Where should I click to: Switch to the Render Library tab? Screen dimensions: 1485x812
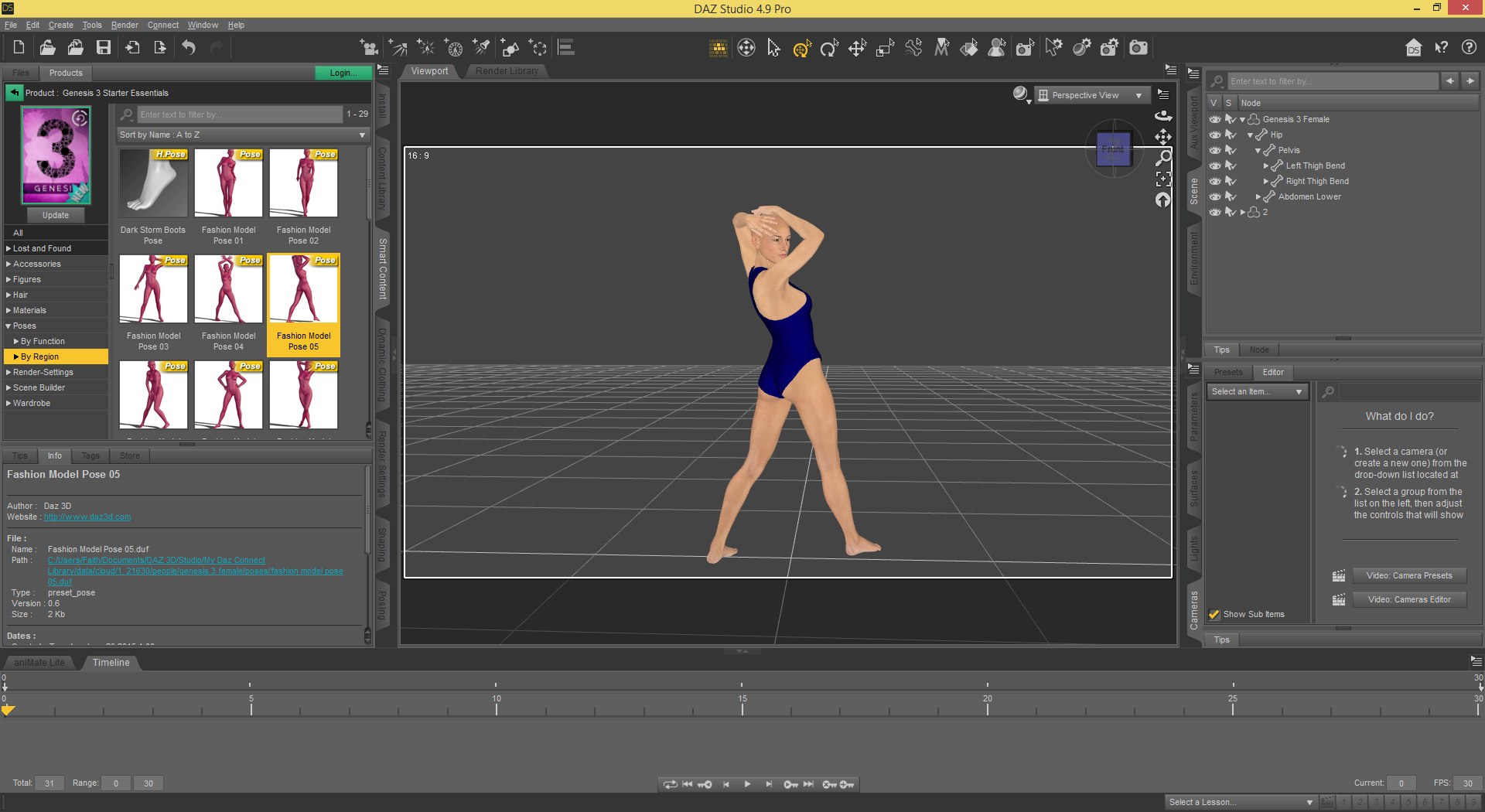click(x=507, y=71)
